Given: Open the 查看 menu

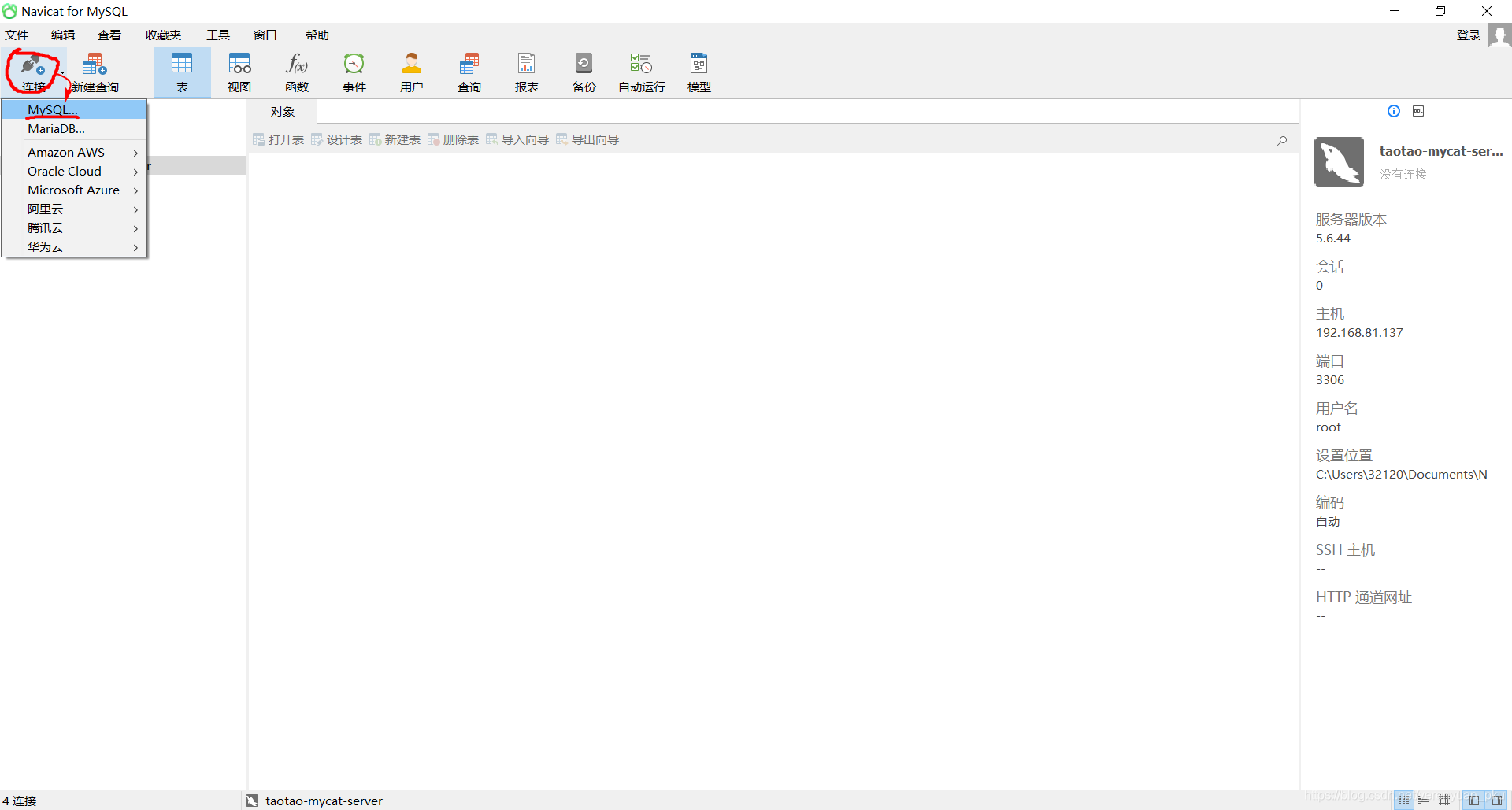Looking at the screenshot, I should pos(109,35).
